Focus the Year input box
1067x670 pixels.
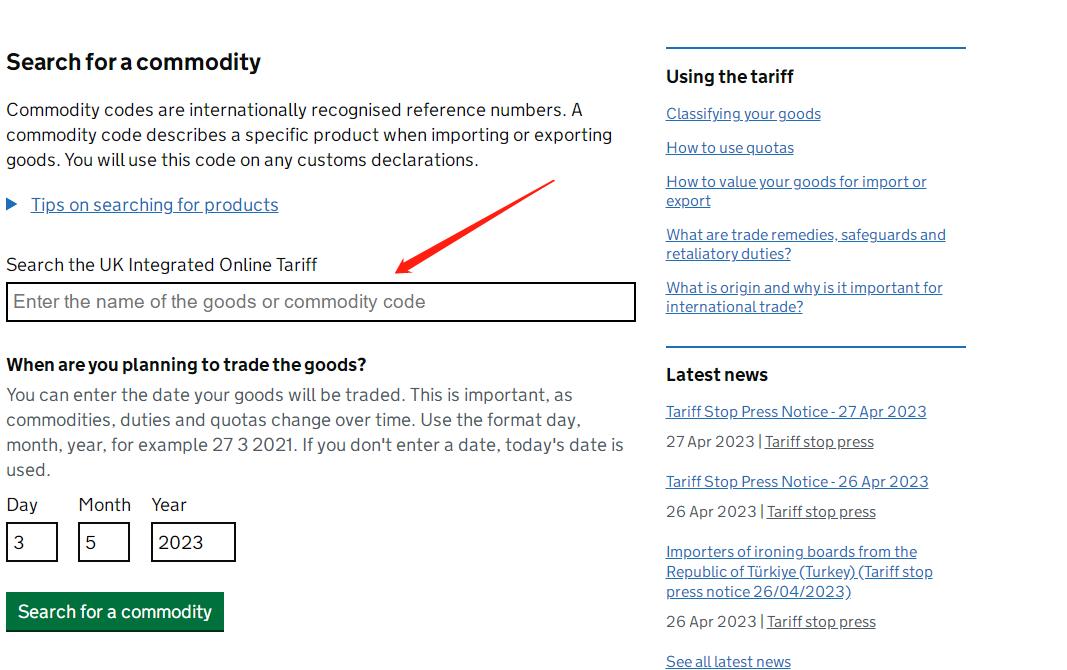click(x=193, y=542)
